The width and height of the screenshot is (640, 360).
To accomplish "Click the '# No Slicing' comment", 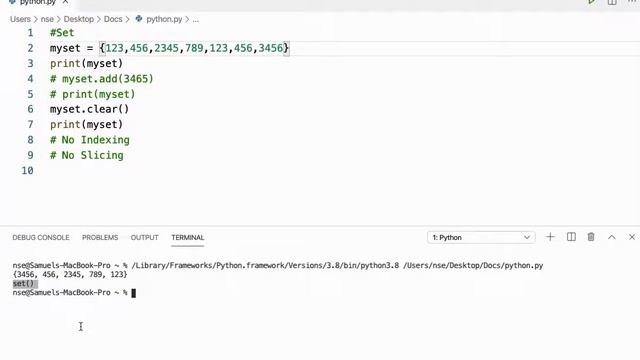I will click(x=87, y=155).
